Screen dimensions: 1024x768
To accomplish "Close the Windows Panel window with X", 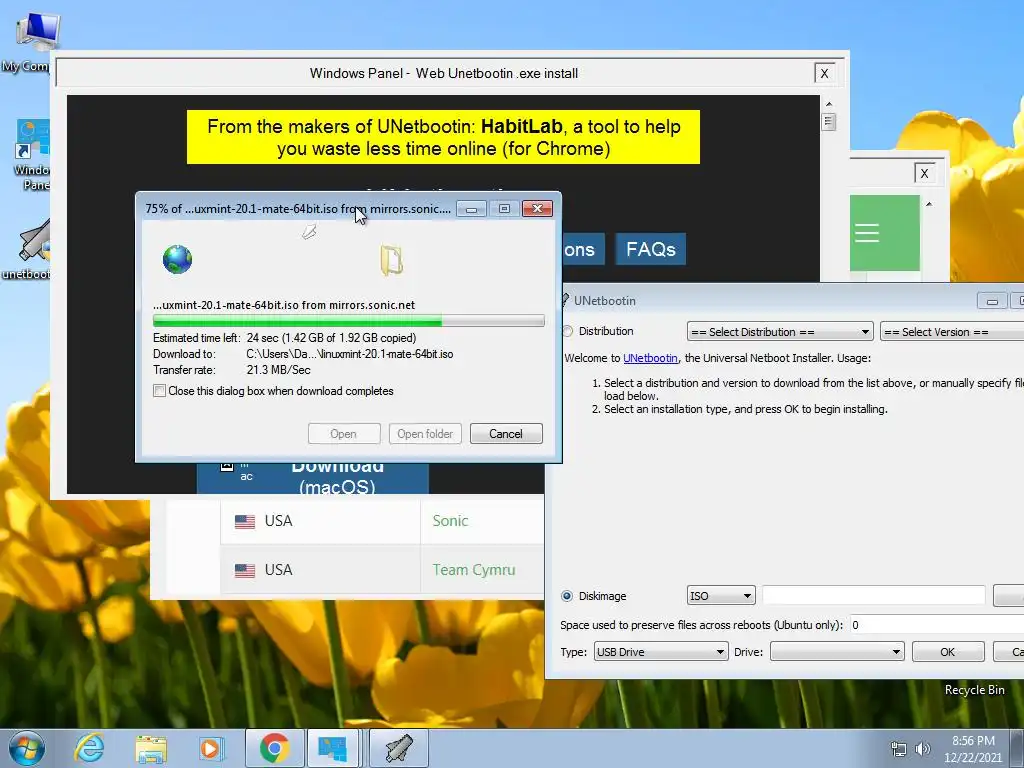I will click(824, 73).
